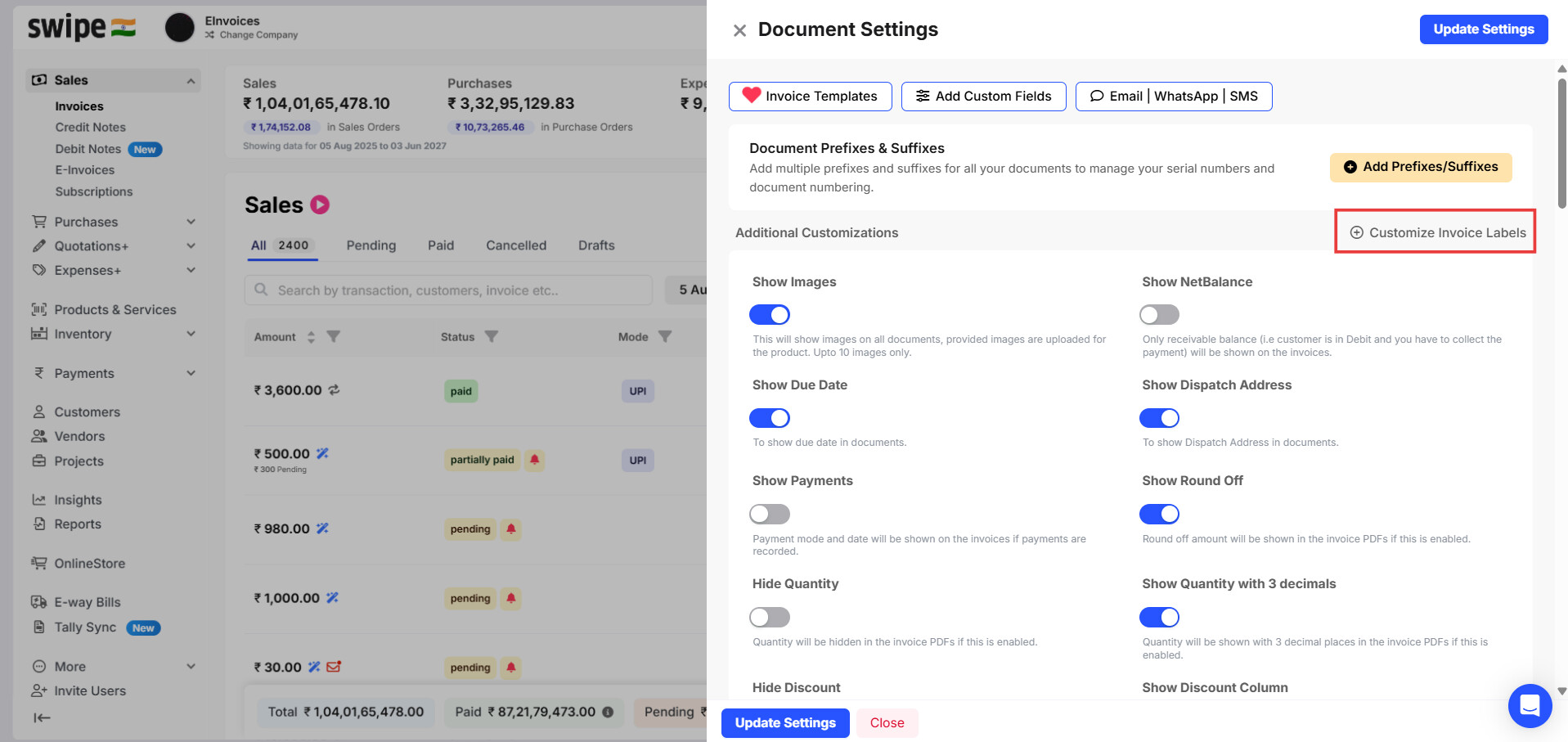Click the Amount column filter icon
This screenshot has width=1568, height=742.
(x=334, y=336)
